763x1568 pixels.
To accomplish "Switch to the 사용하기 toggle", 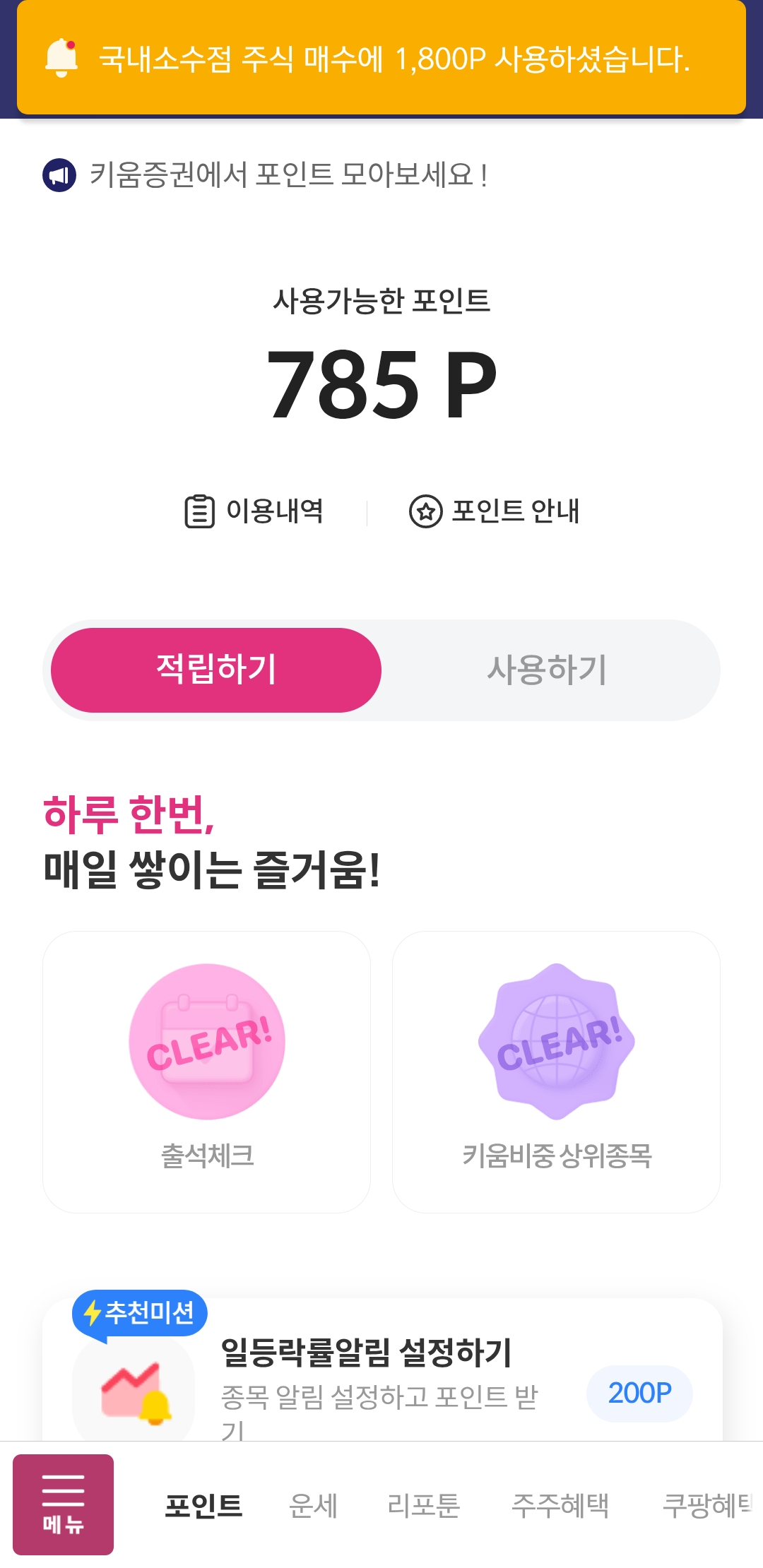I will (x=547, y=670).
